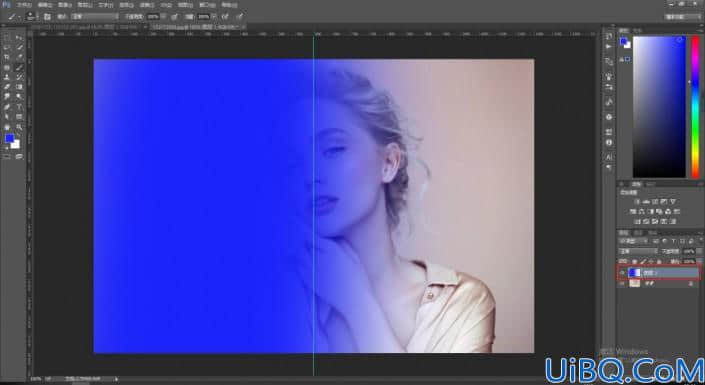
Task: Click the layer opacity field
Action: click(x=688, y=251)
